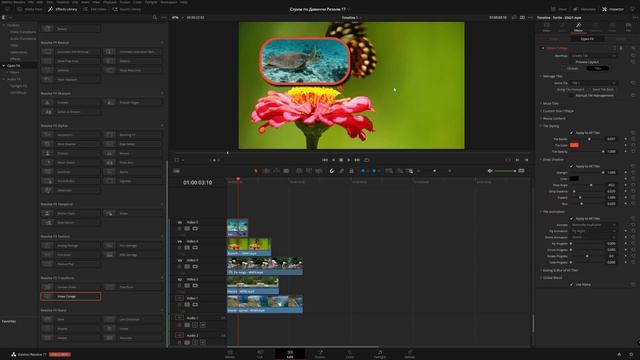Toggle the Linked Selection chain icon

click(x=342, y=171)
